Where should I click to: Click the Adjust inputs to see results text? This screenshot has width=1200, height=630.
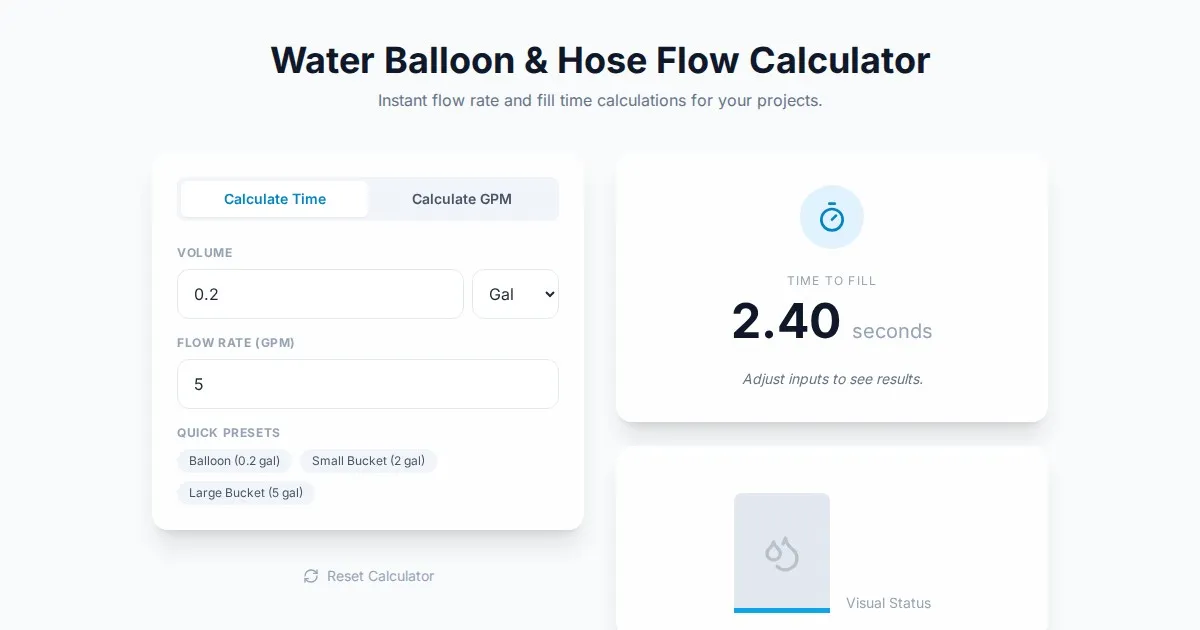coord(832,379)
